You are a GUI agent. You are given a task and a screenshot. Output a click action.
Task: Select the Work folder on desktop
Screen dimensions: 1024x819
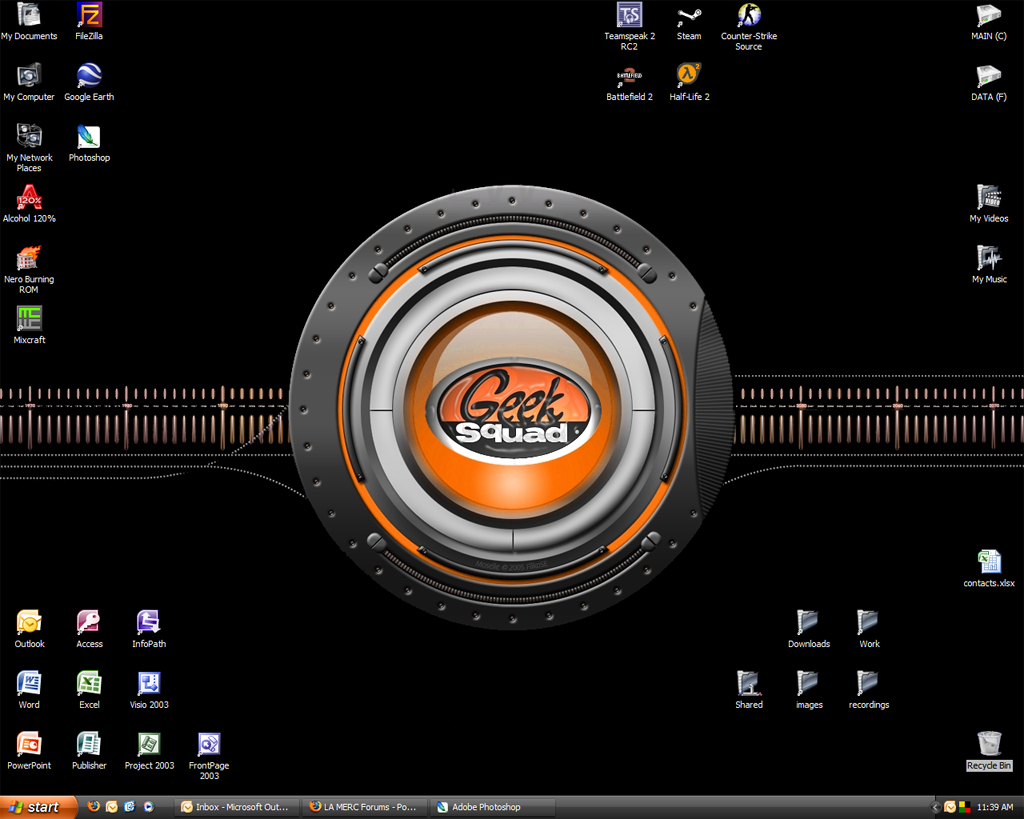869,629
